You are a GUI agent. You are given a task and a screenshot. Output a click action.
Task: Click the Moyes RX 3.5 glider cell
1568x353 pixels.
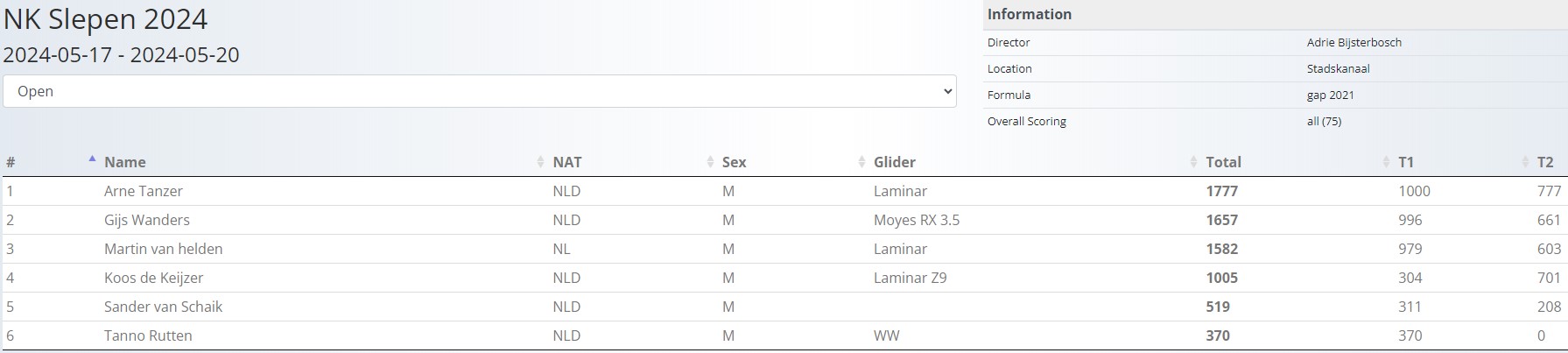pyautogui.click(x=917, y=220)
